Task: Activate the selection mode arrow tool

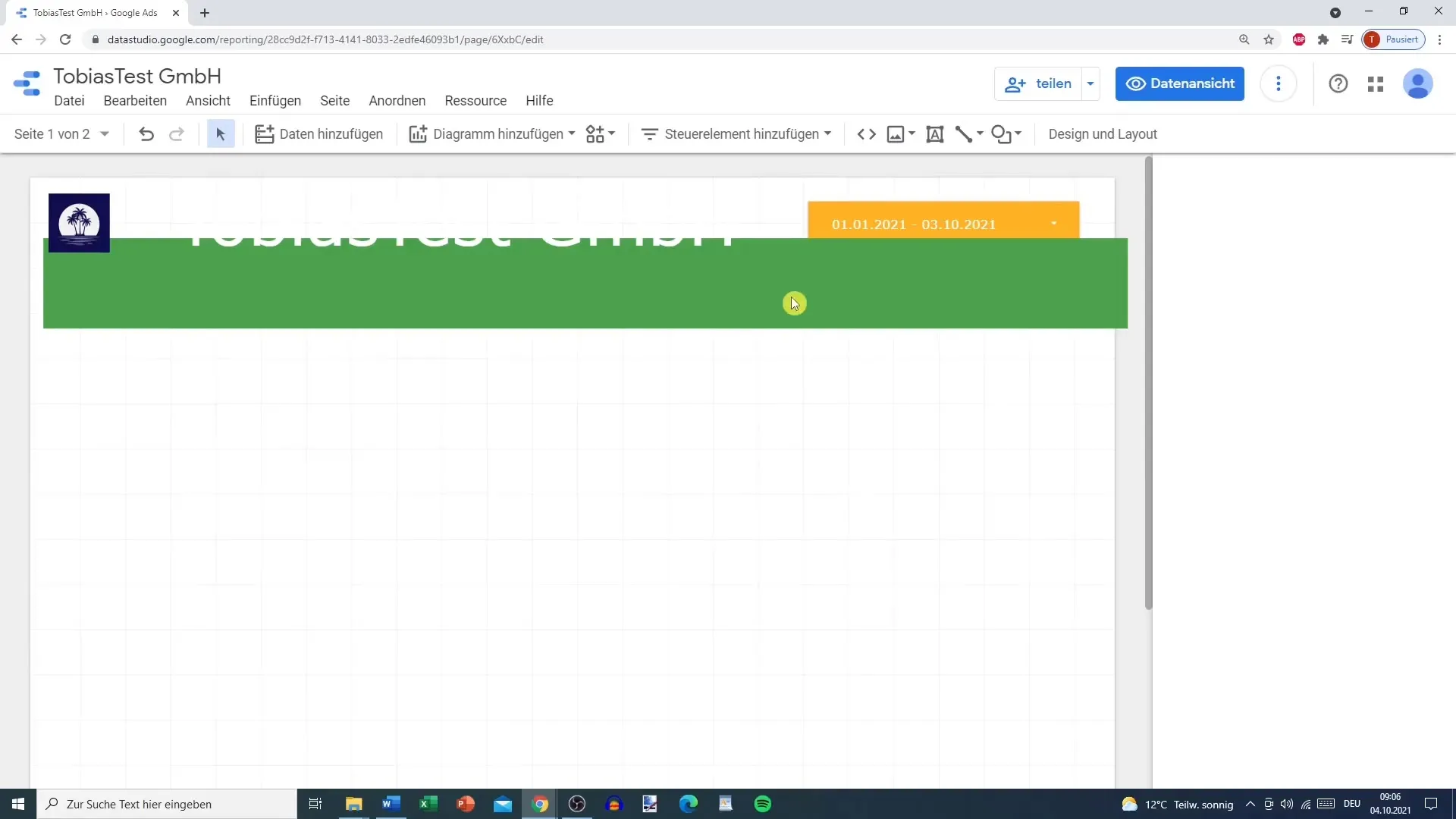Action: coord(221,134)
